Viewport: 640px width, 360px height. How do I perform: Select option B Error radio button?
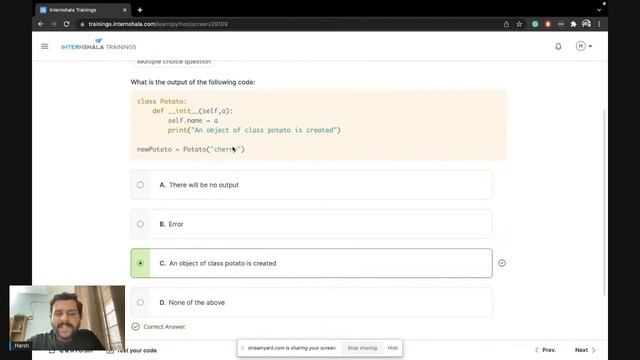point(140,224)
